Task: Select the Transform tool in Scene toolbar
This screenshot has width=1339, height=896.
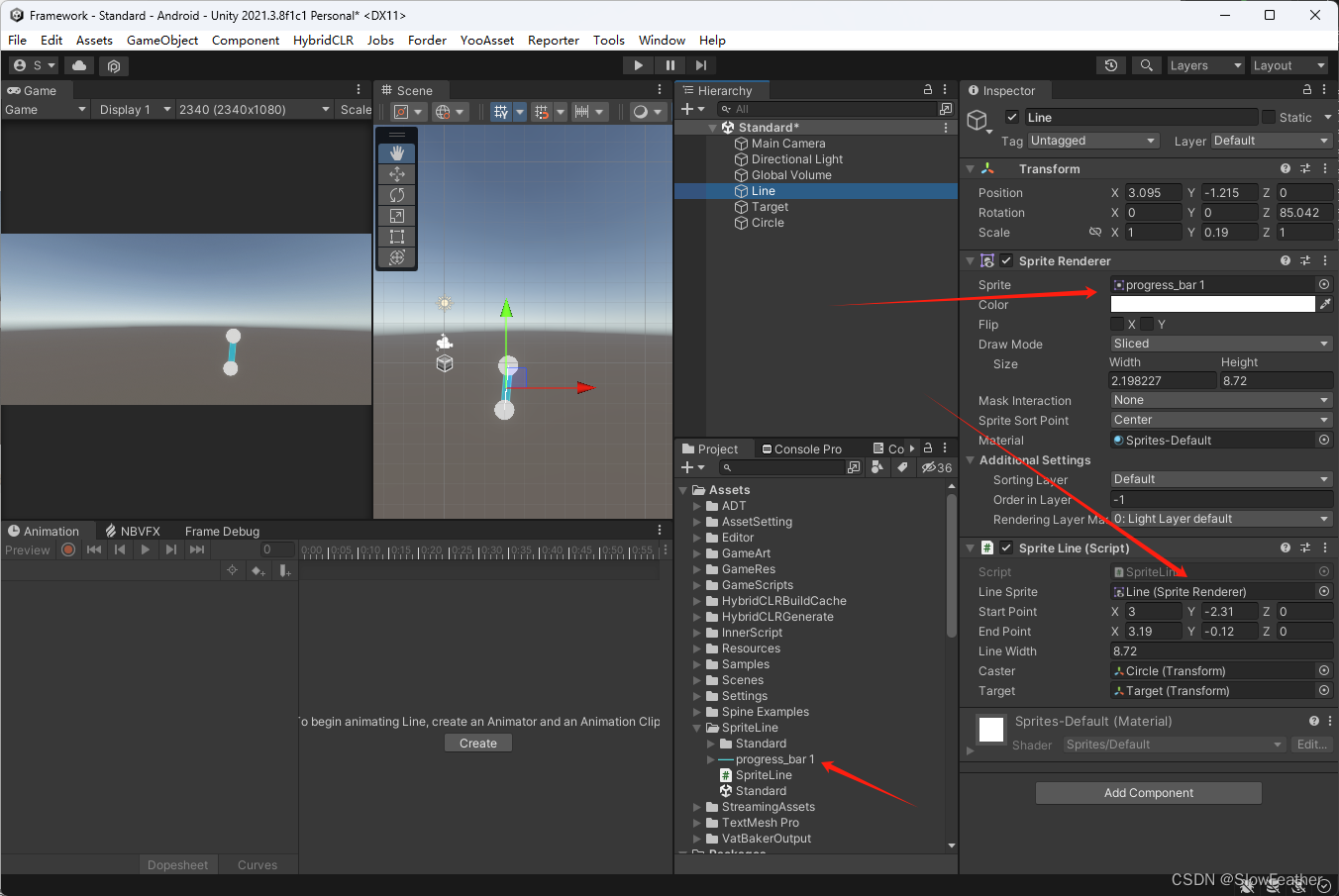Action: (397, 257)
